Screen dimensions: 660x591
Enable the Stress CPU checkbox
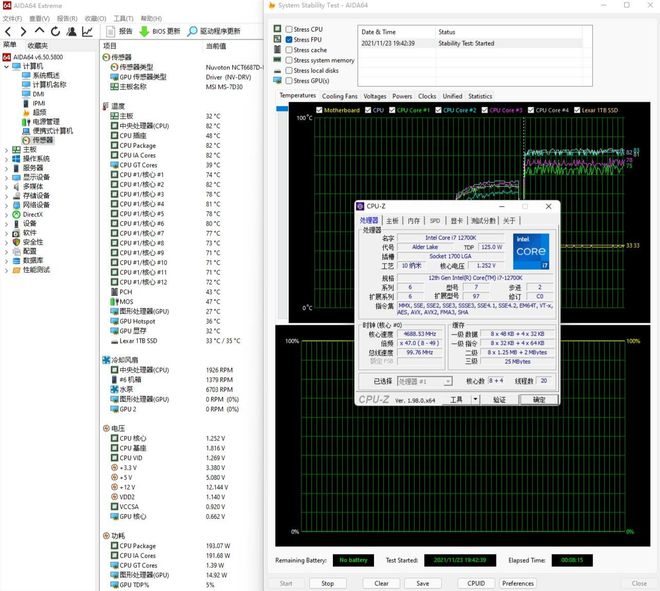[x=289, y=29]
